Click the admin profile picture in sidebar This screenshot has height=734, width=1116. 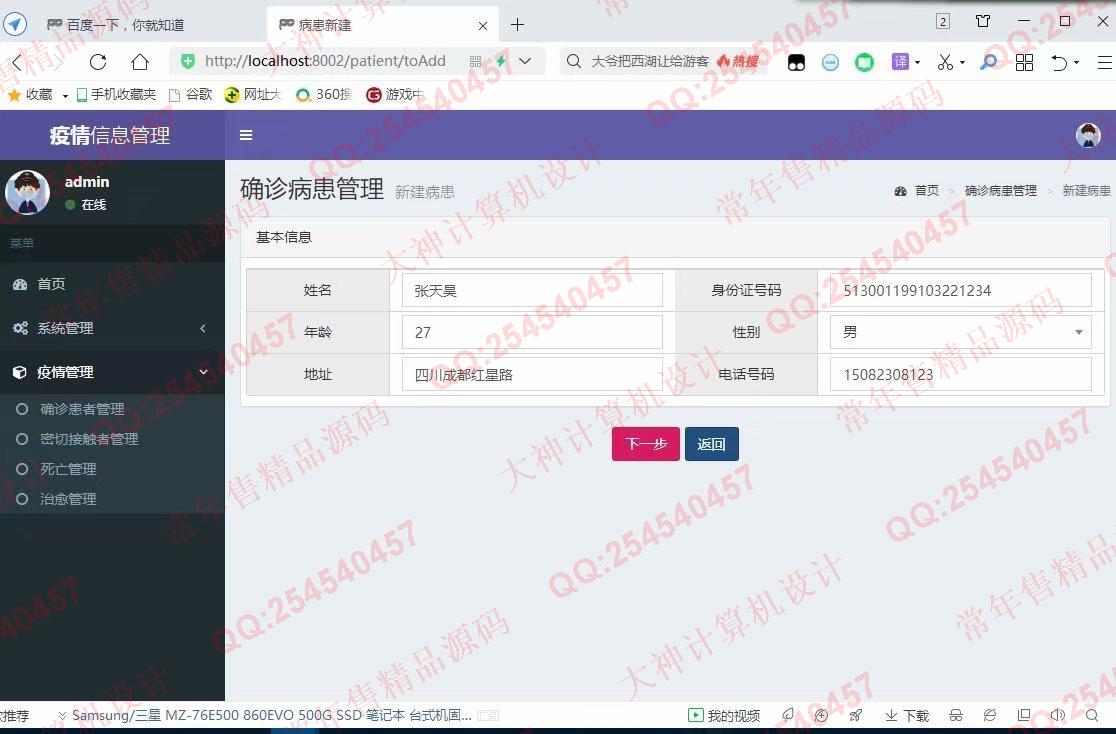(x=27, y=192)
